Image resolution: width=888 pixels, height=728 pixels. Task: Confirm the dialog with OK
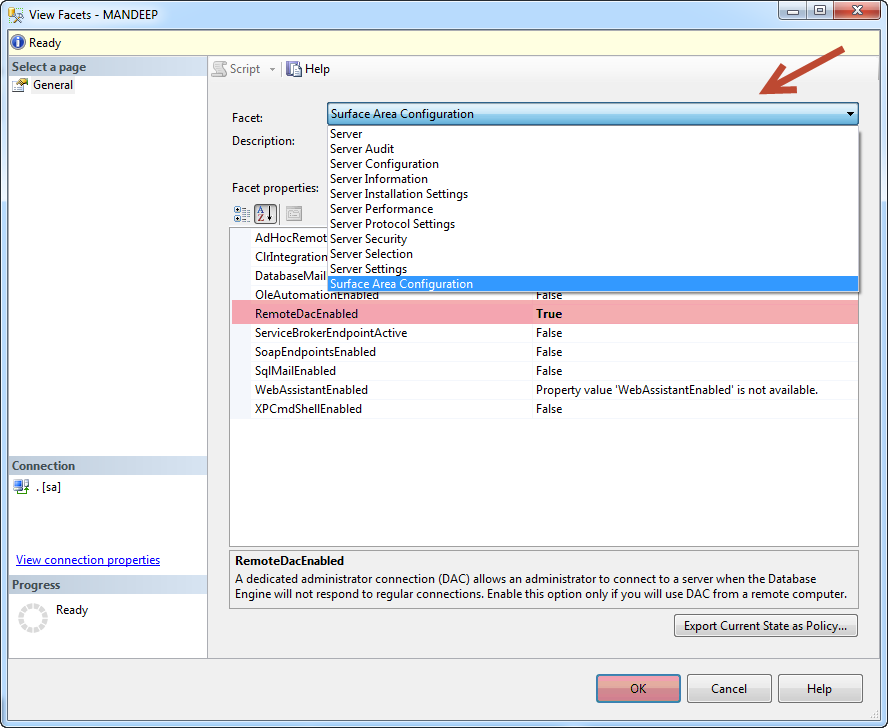point(638,689)
